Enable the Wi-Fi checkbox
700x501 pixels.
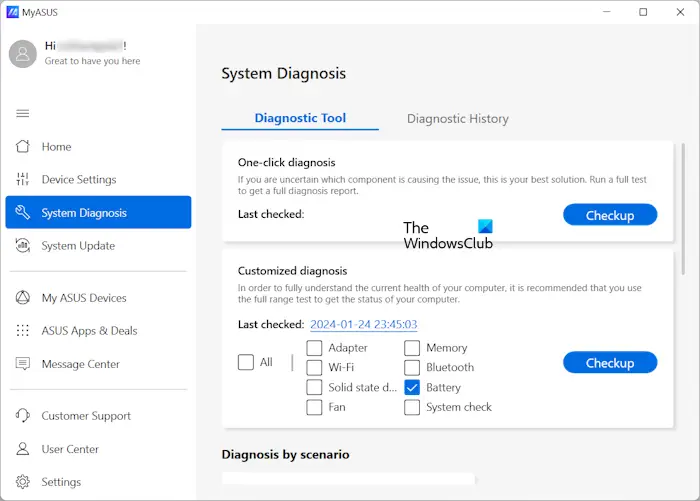click(x=314, y=367)
